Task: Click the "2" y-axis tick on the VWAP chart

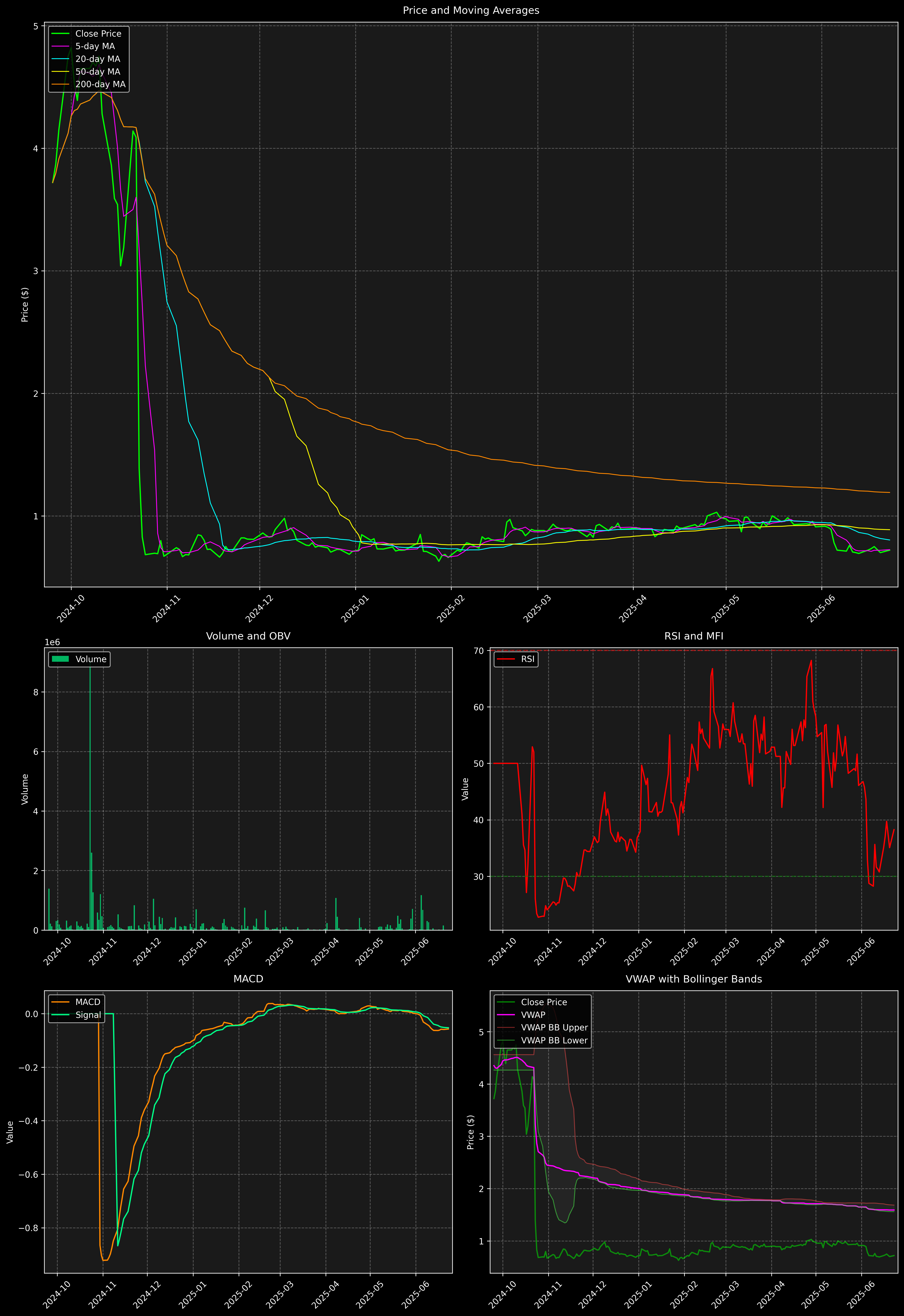Action: (x=482, y=1189)
